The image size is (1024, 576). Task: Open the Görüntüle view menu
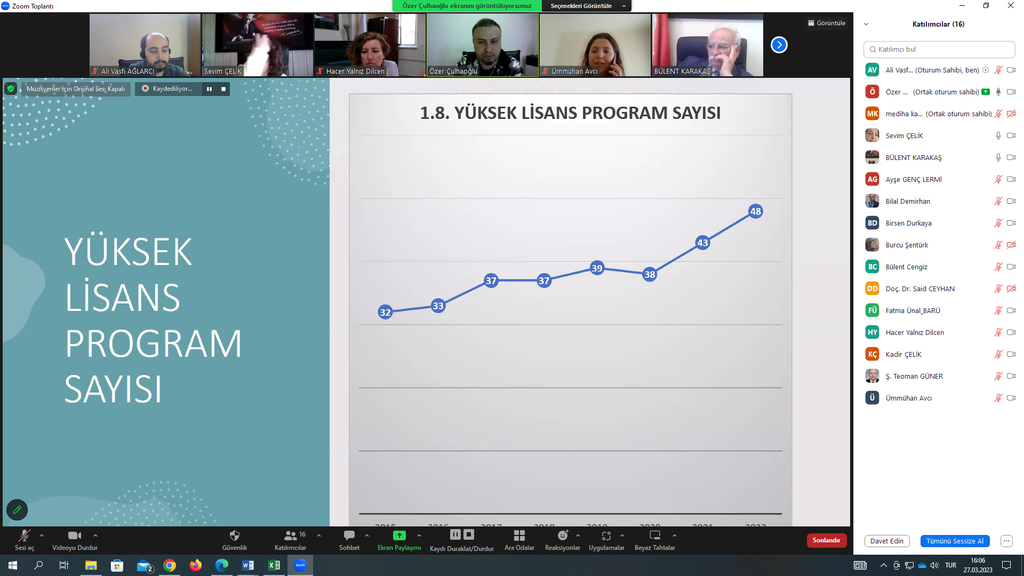pos(826,23)
